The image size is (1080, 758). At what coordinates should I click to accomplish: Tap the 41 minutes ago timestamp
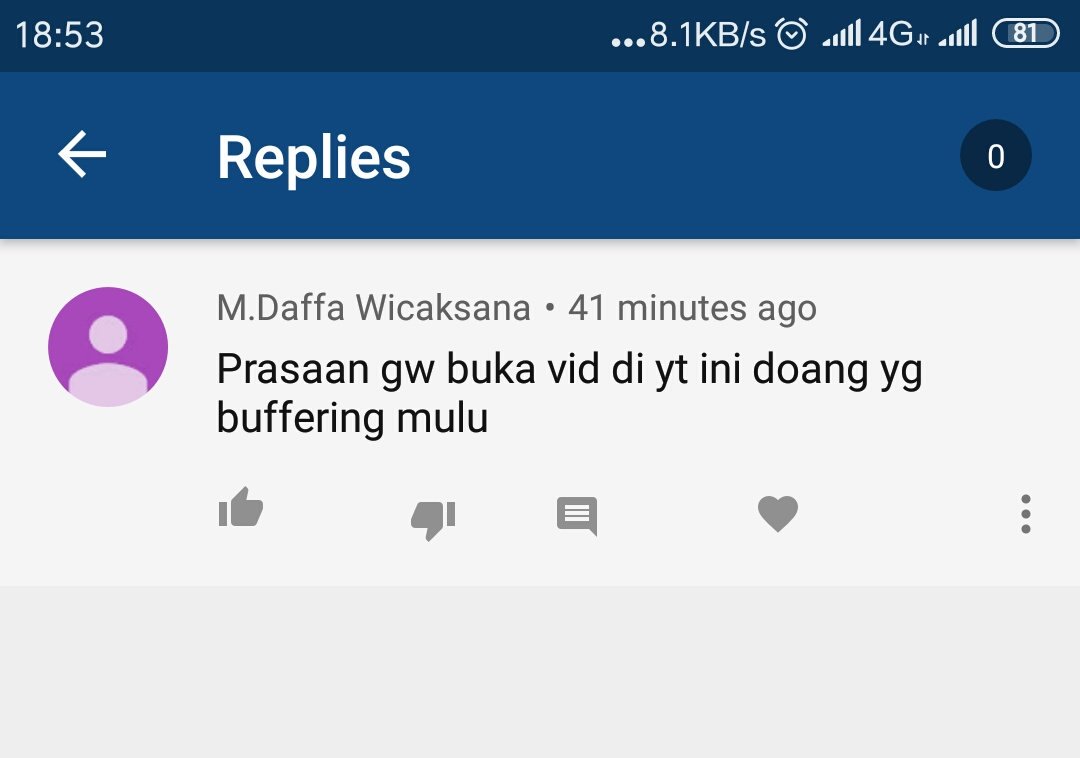coord(692,308)
